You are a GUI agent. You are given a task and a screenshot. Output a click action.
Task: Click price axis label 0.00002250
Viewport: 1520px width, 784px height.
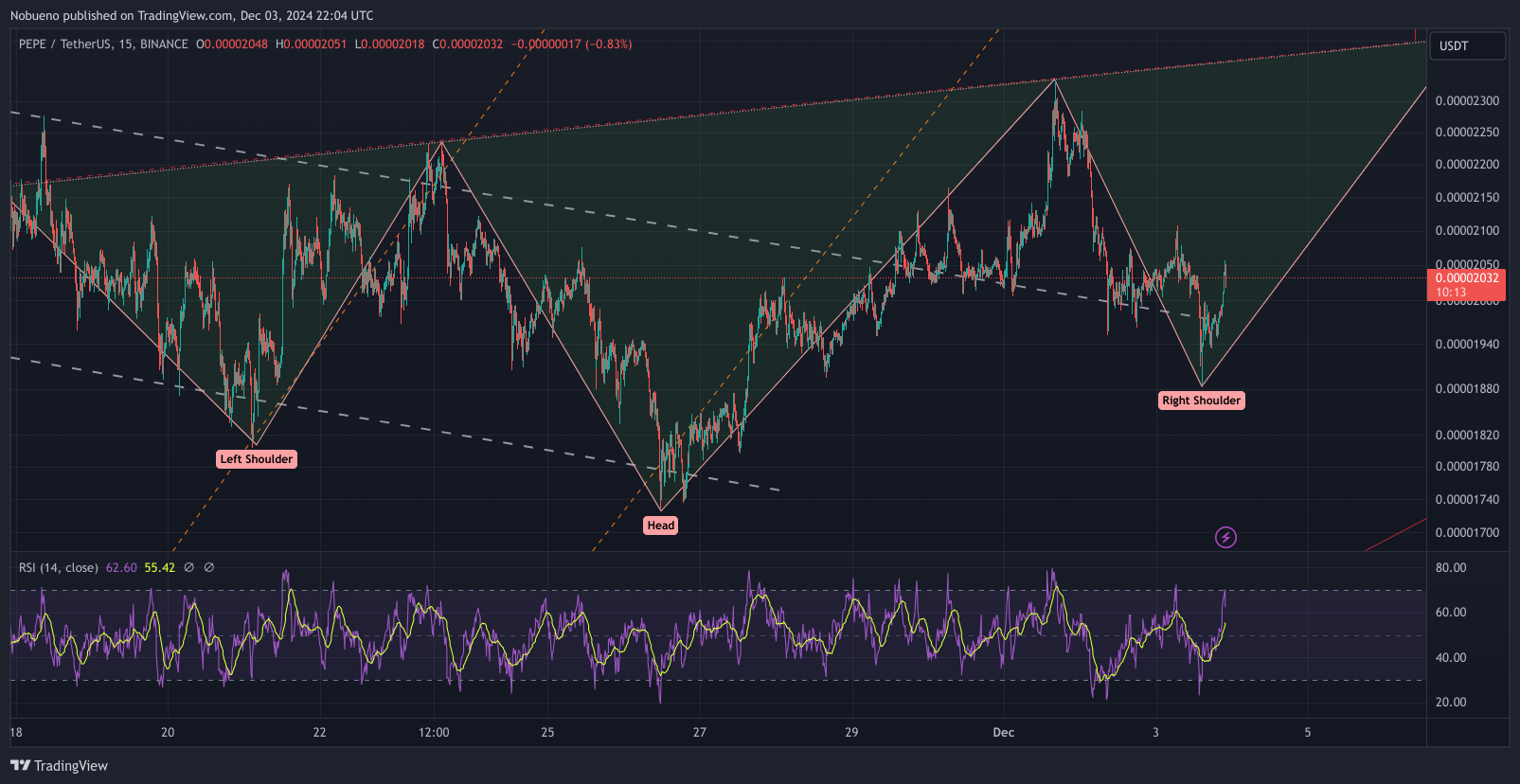1467,132
